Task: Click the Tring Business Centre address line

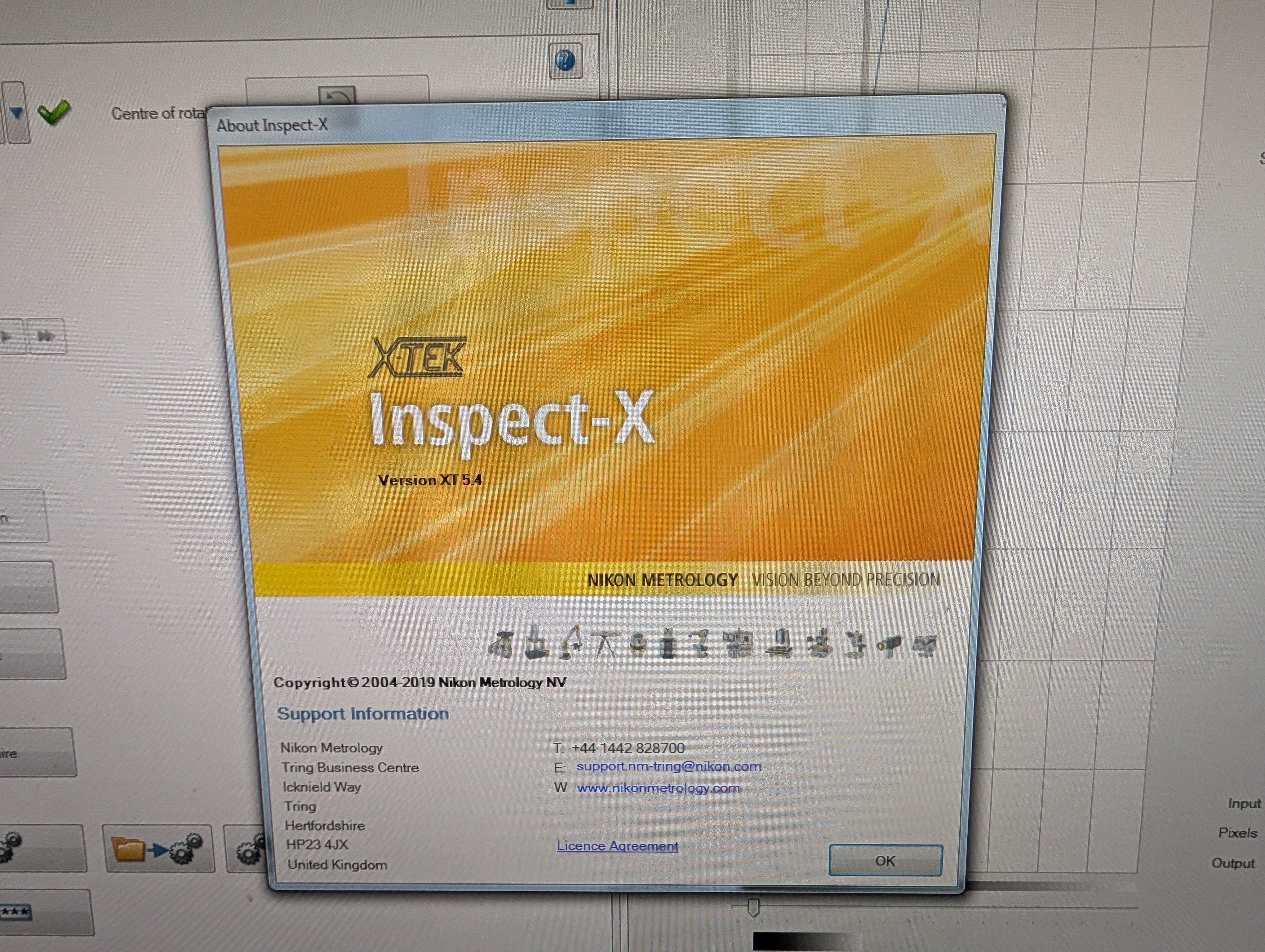Action: coord(350,767)
